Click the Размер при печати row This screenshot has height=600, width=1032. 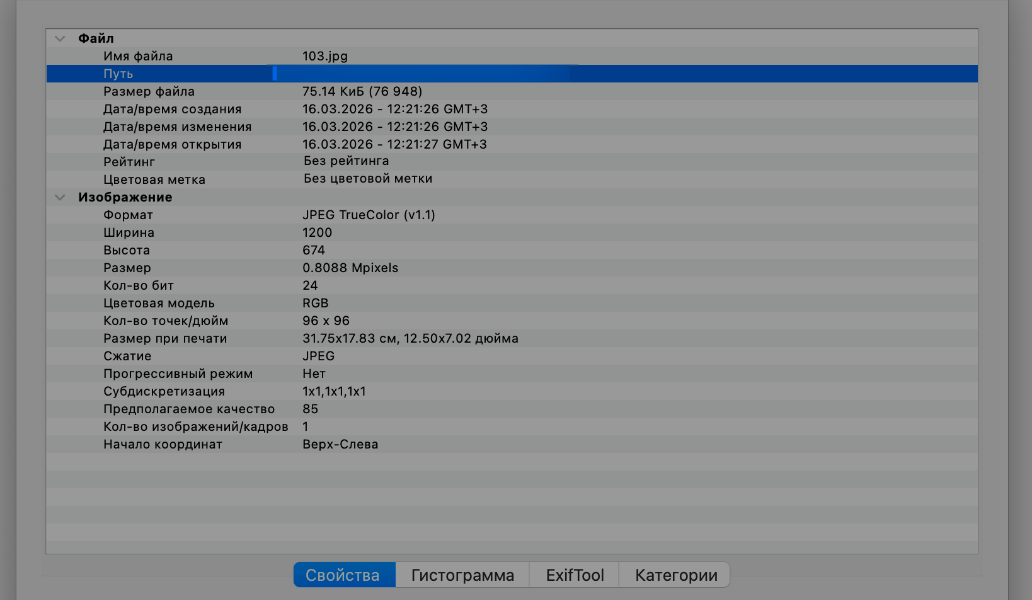coord(164,338)
